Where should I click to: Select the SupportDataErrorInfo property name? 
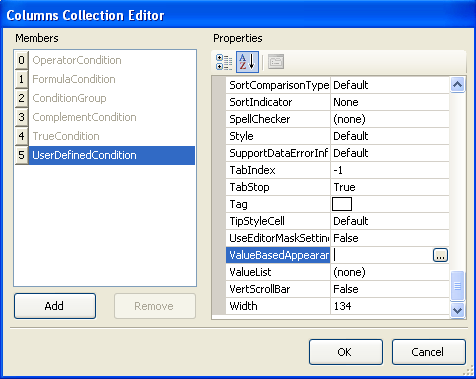[x=278, y=153]
